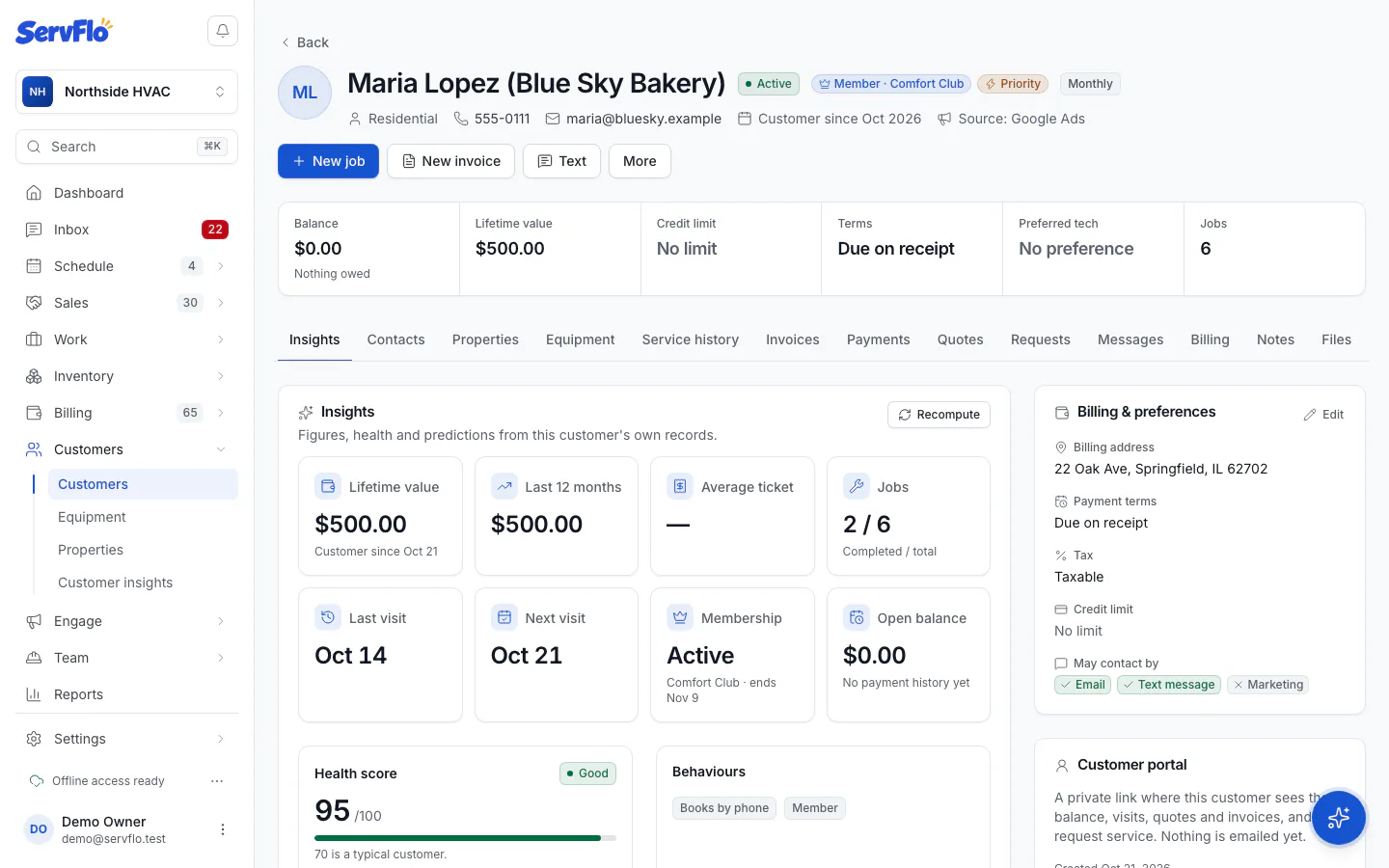
Task: Open the Invoices tab
Action: [793, 339]
